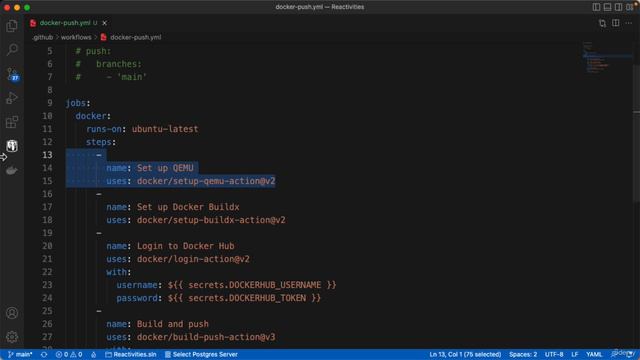Open the Docker whale panel icon
640x360 pixels.
click(x=12, y=170)
